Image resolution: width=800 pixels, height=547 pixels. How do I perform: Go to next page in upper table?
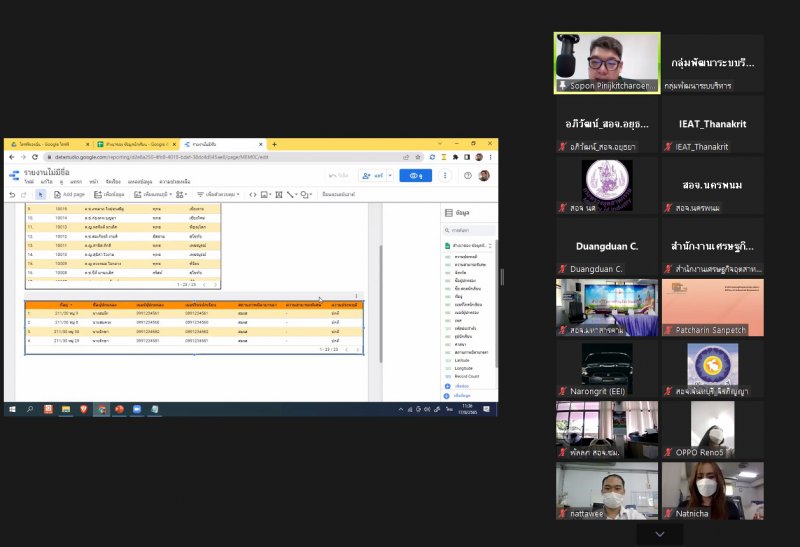pos(215,285)
